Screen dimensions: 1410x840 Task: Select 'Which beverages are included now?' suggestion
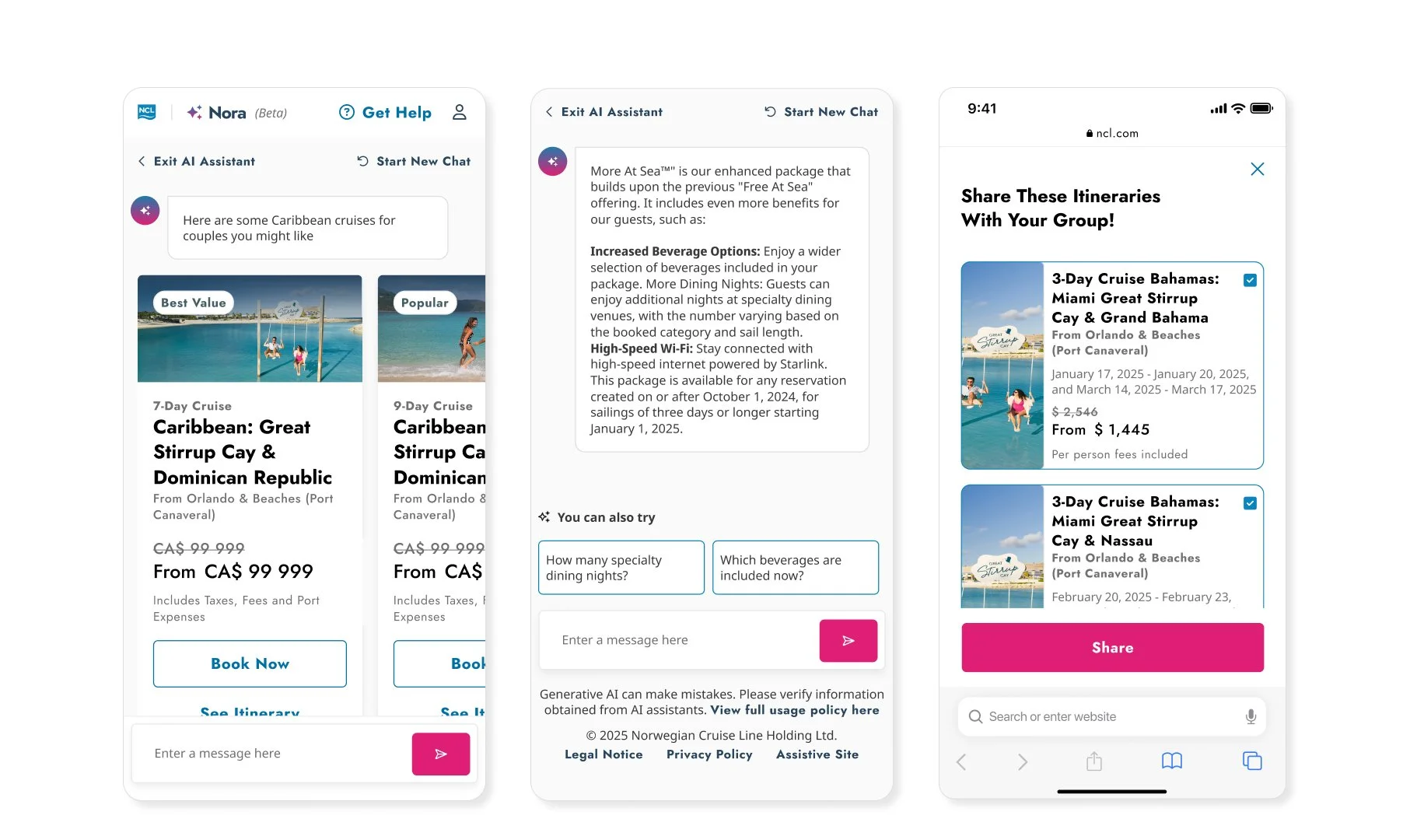click(x=796, y=568)
